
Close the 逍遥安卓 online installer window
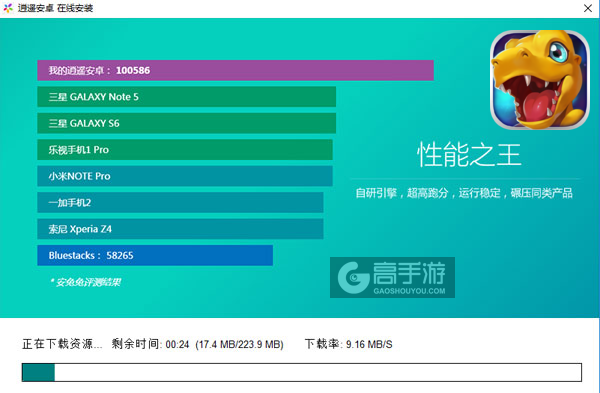pyautogui.click(x=588, y=8)
